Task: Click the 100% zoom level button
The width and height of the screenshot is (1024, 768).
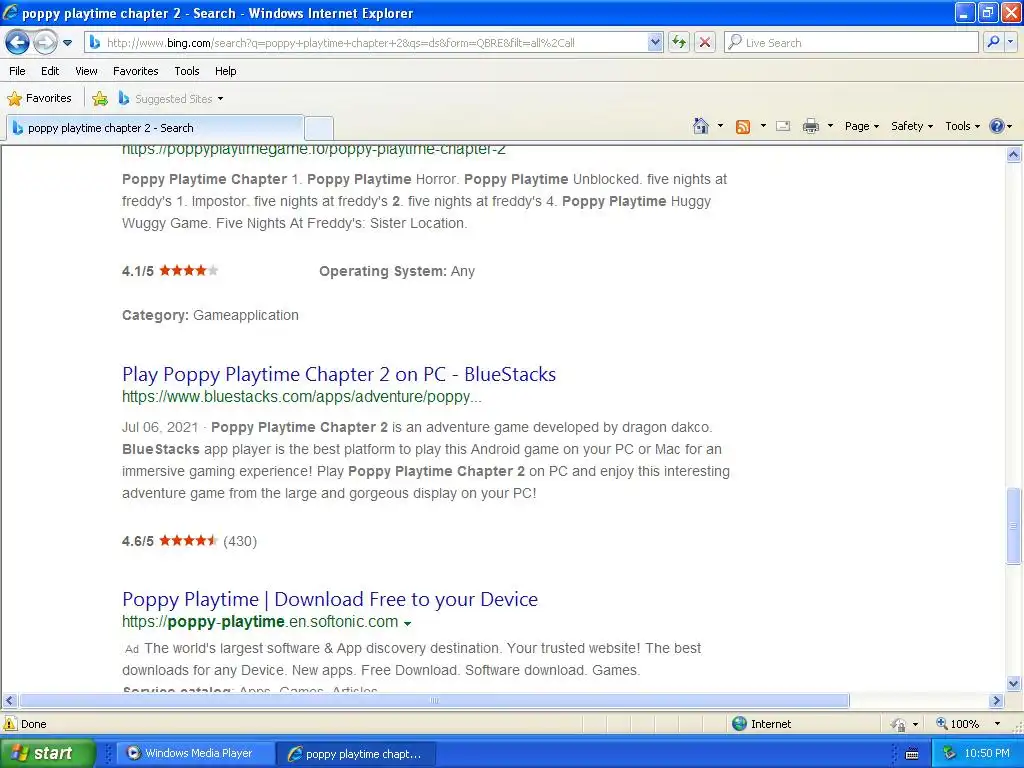Action: (958, 724)
